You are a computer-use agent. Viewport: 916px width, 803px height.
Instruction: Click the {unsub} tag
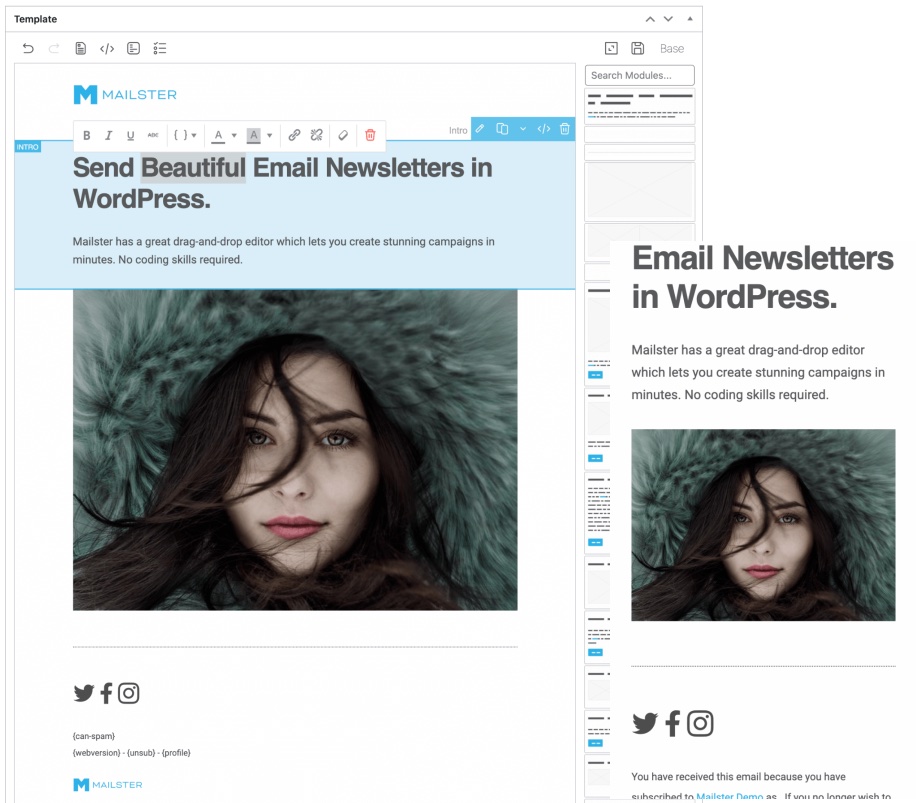pyautogui.click(x=141, y=753)
